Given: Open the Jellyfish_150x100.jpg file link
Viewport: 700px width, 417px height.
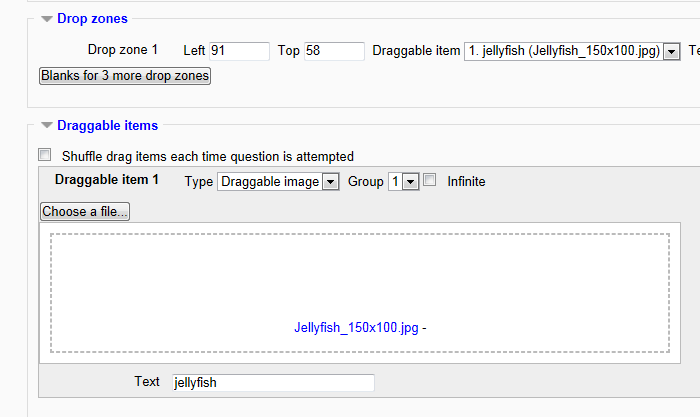Looking at the screenshot, I should tap(356, 328).
